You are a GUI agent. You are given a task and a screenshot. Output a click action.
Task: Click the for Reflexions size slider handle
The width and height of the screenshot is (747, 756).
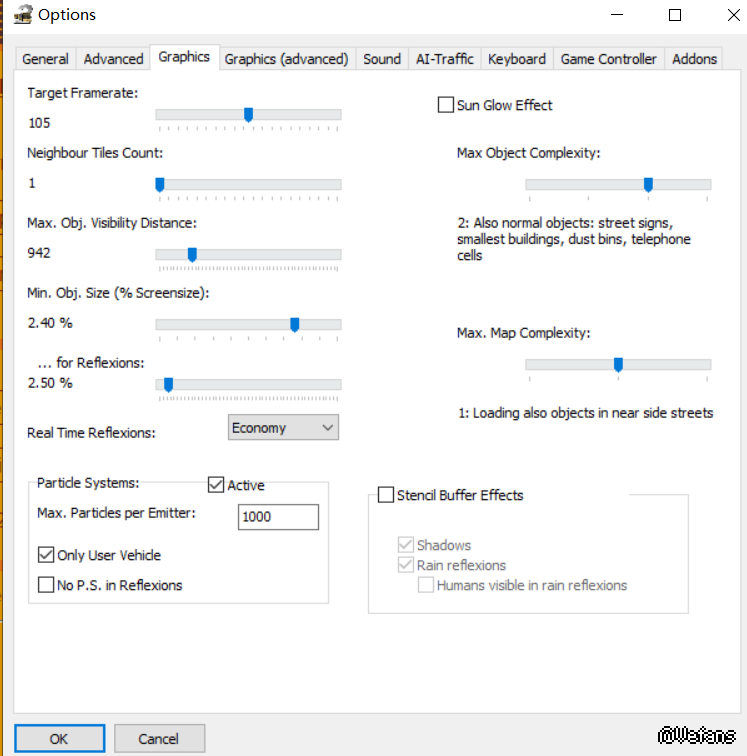[168, 385]
